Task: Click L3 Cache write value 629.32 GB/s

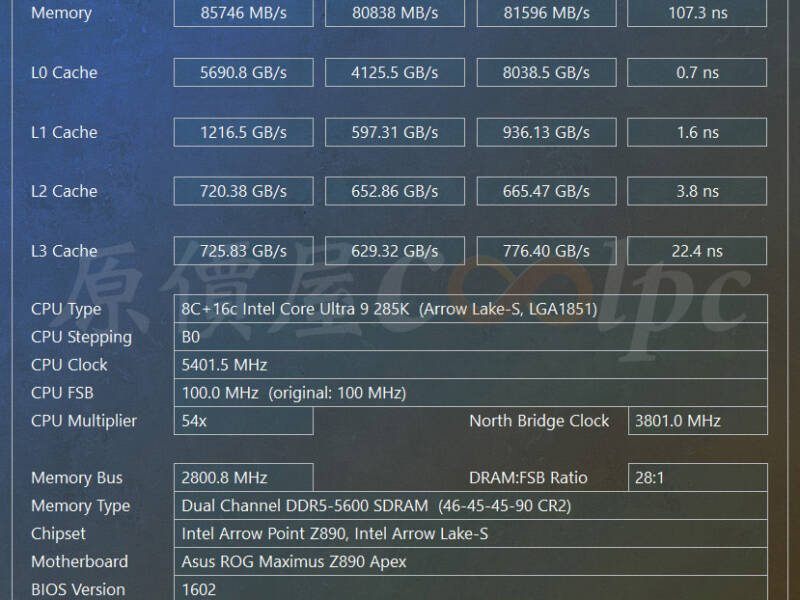Action: (x=395, y=251)
